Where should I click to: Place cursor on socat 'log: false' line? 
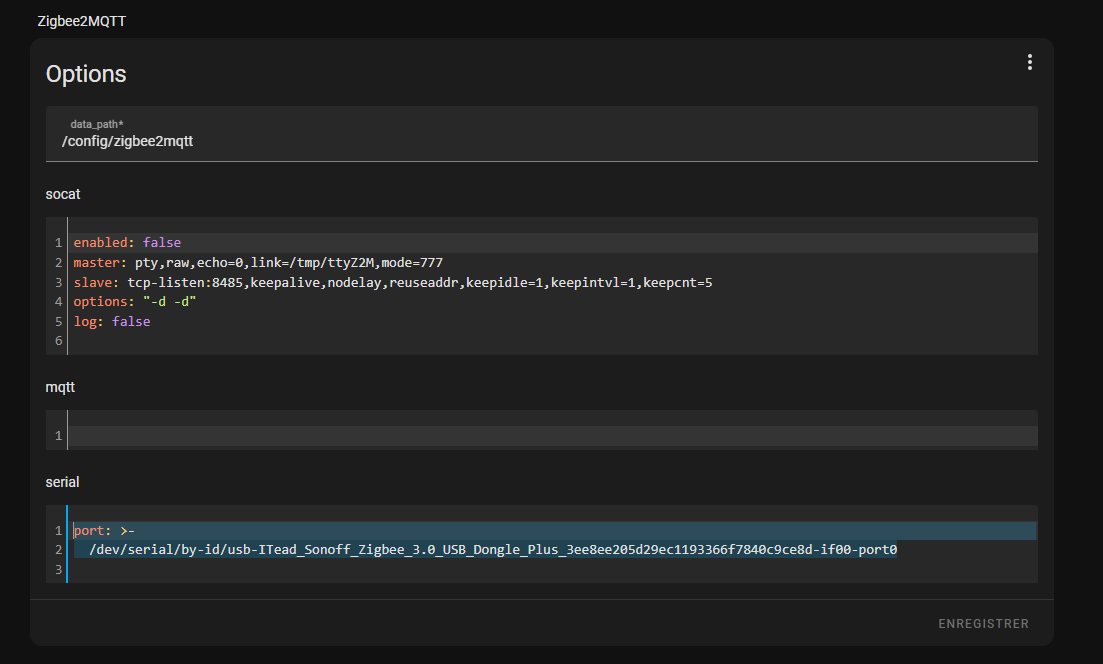click(x=111, y=322)
